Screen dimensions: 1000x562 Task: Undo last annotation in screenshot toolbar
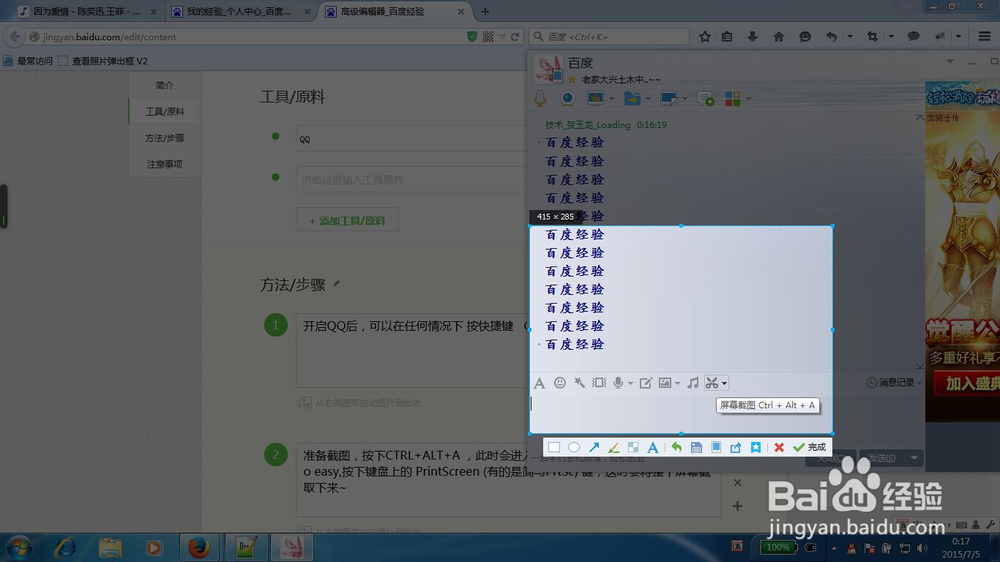tap(676, 447)
